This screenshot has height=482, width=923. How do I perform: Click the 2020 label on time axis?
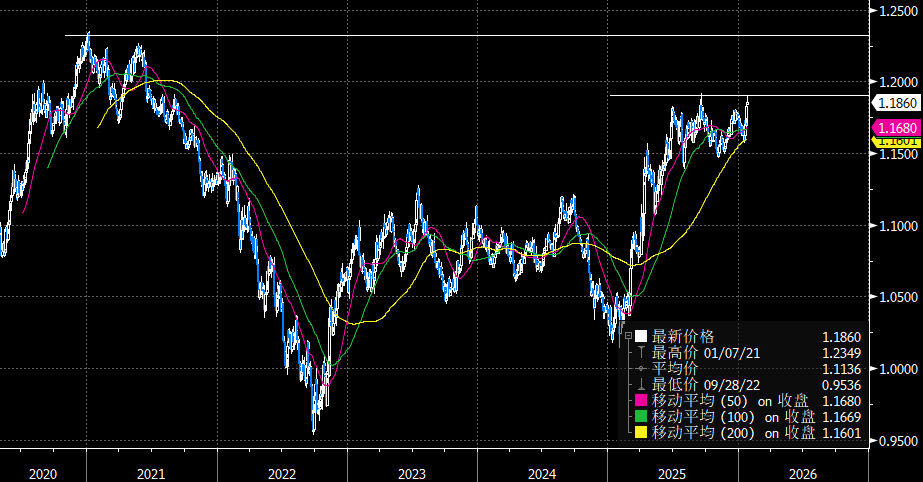tap(43, 474)
